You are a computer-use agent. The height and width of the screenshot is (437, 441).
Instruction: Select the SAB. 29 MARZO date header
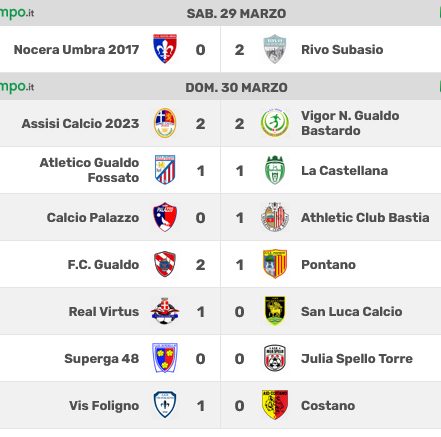[x=236, y=14]
